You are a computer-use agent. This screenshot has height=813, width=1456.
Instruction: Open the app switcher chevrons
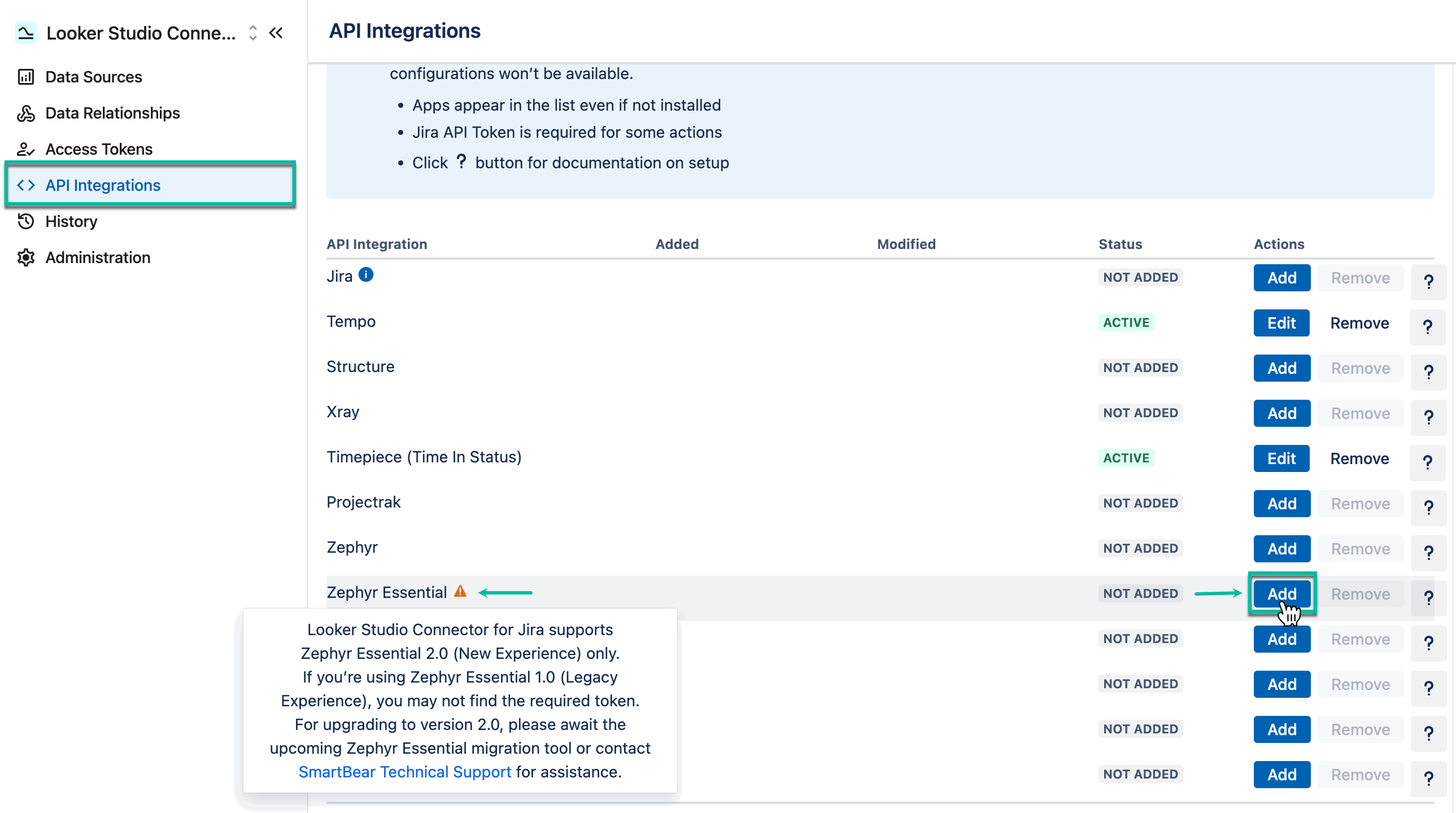point(252,33)
